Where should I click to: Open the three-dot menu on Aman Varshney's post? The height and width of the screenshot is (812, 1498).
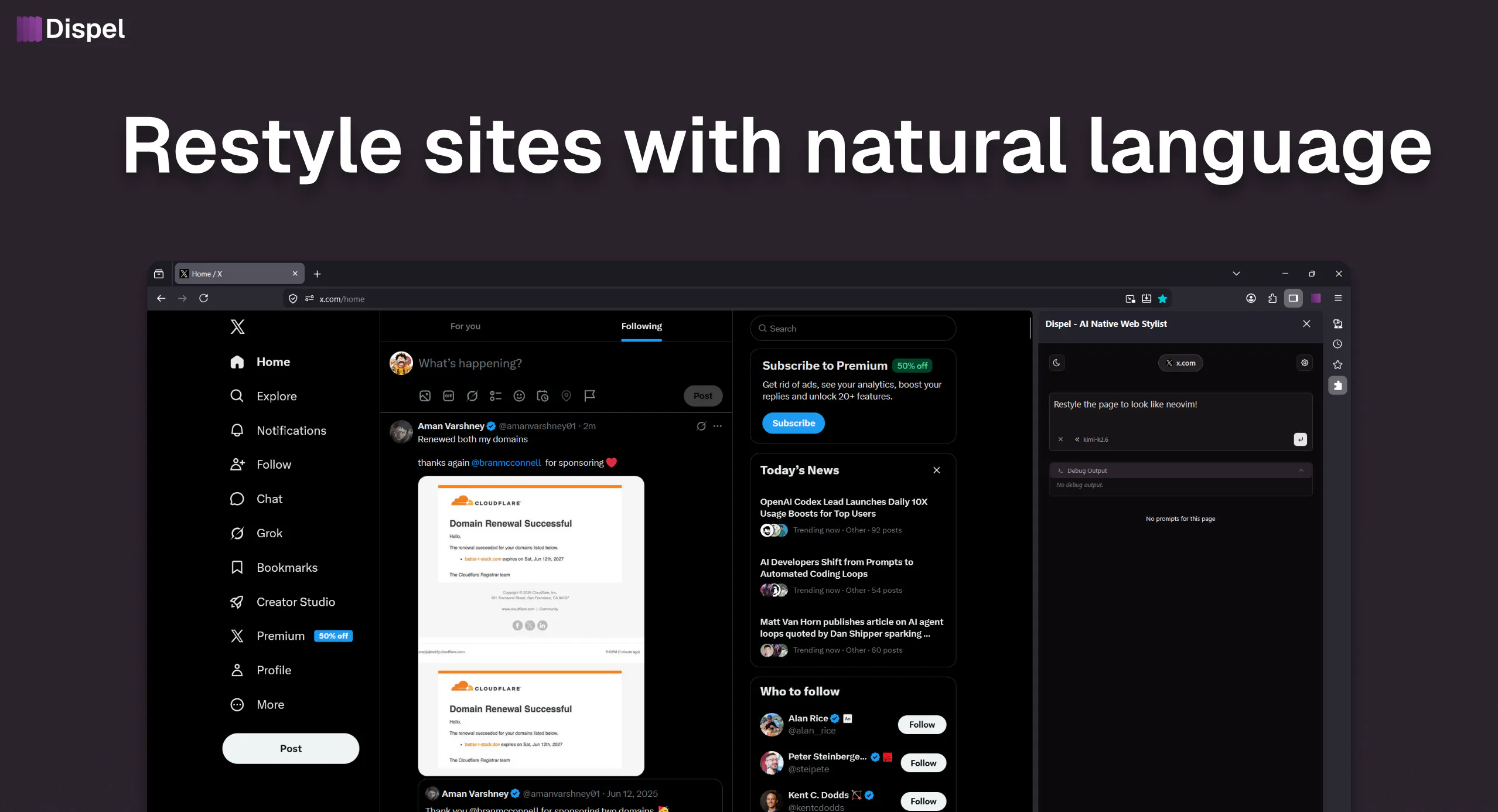(718, 427)
